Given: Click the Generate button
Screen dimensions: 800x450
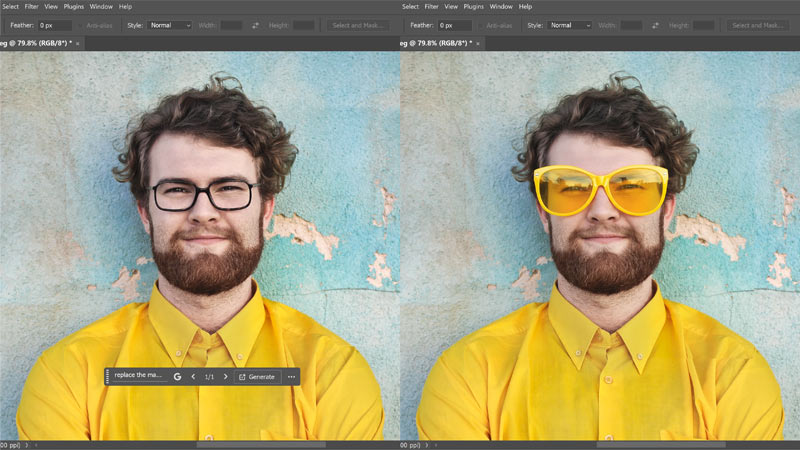Looking at the screenshot, I should pos(257,377).
